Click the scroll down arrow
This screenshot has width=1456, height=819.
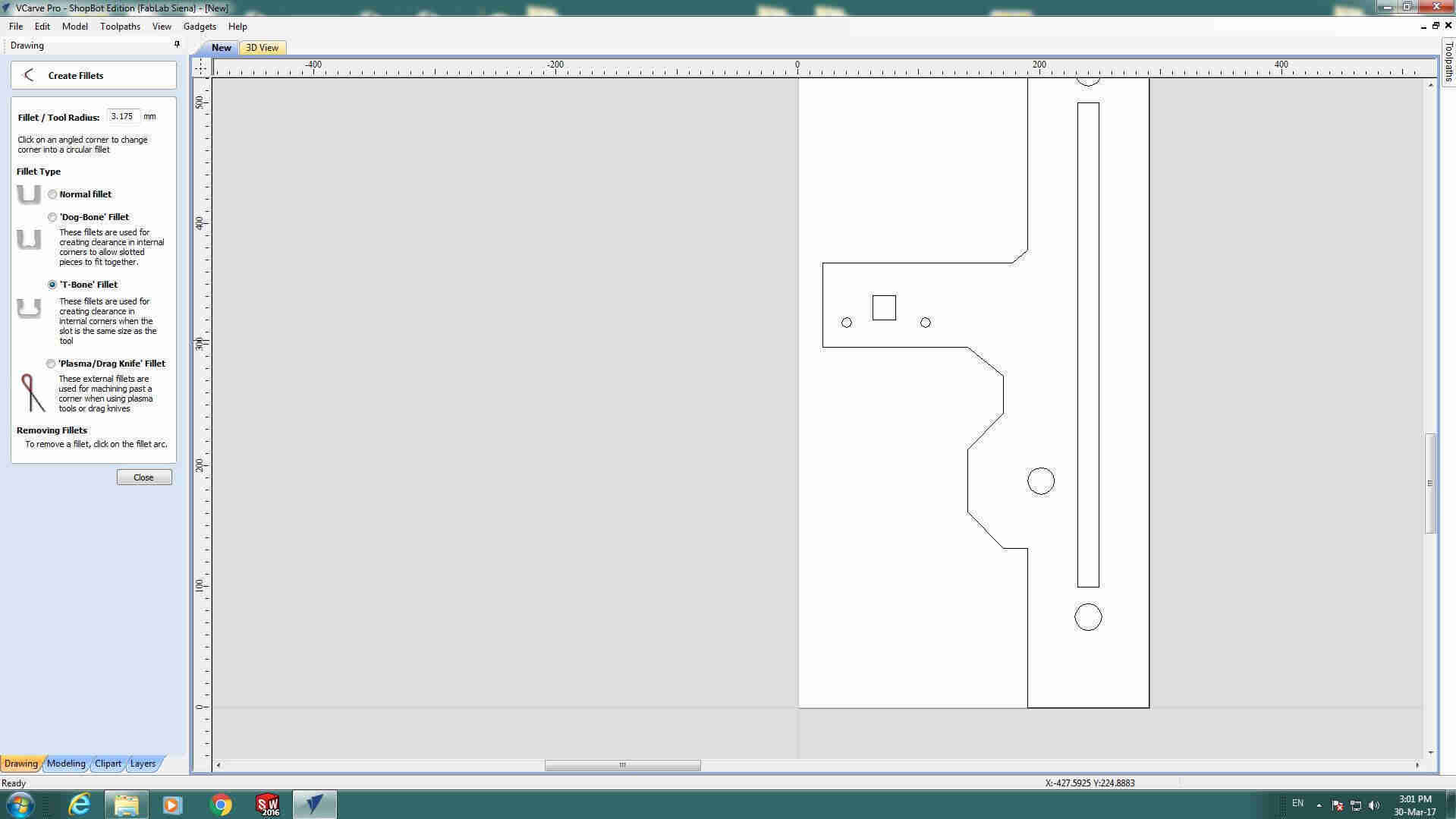click(1430, 753)
